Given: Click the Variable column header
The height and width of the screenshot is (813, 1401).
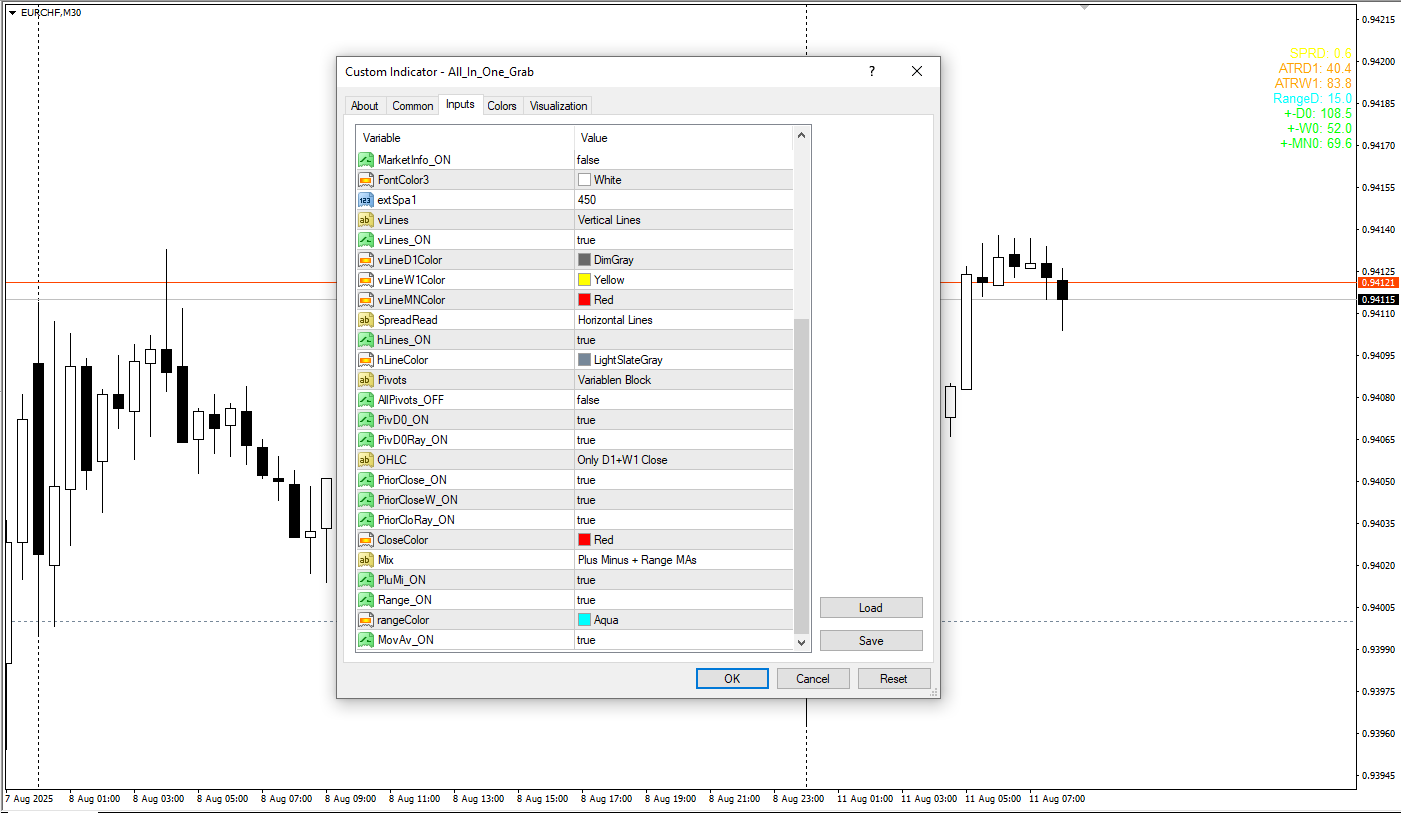Looking at the screenshot, I should (465, 138).
